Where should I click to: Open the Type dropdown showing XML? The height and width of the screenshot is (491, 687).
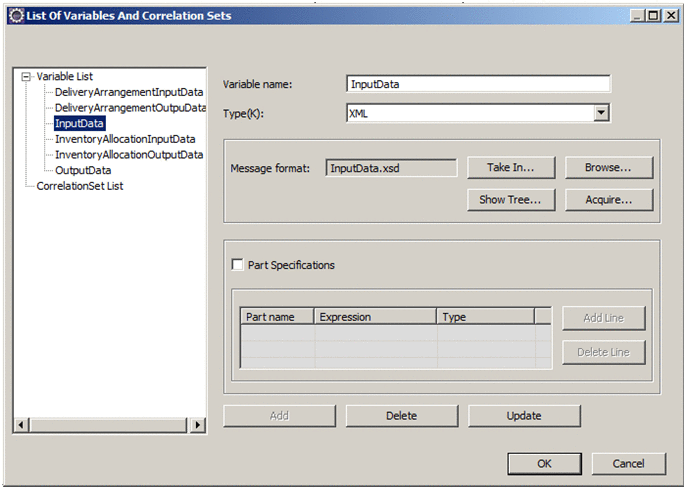click(601, 114)
